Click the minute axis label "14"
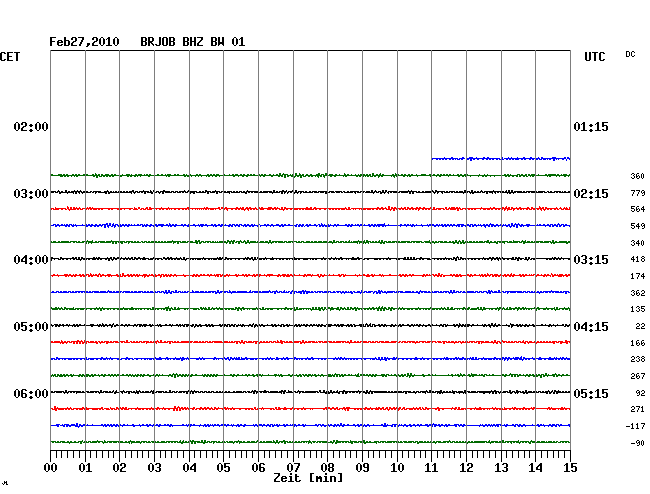The image size is (650, 494). point(535,468)
